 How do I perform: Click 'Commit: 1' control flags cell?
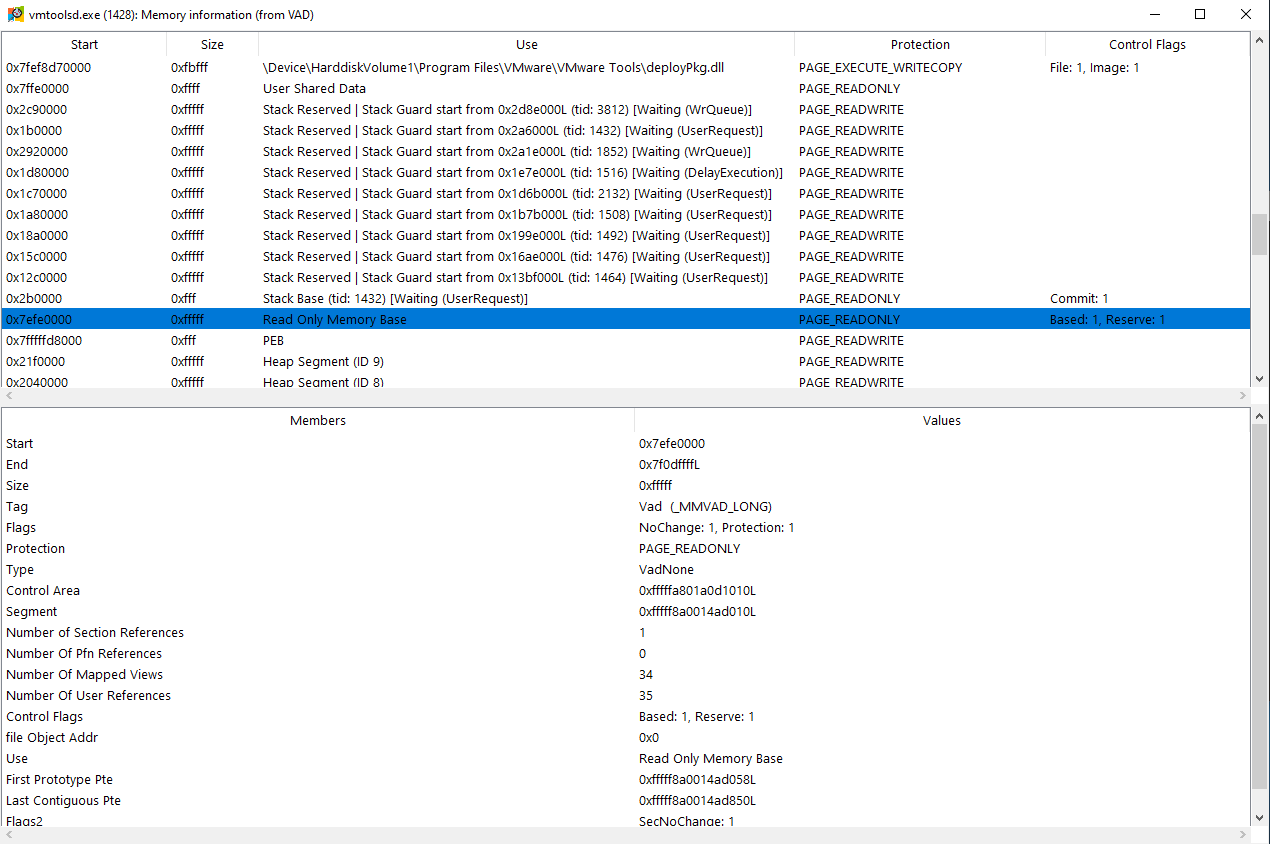pos(1079,299)
